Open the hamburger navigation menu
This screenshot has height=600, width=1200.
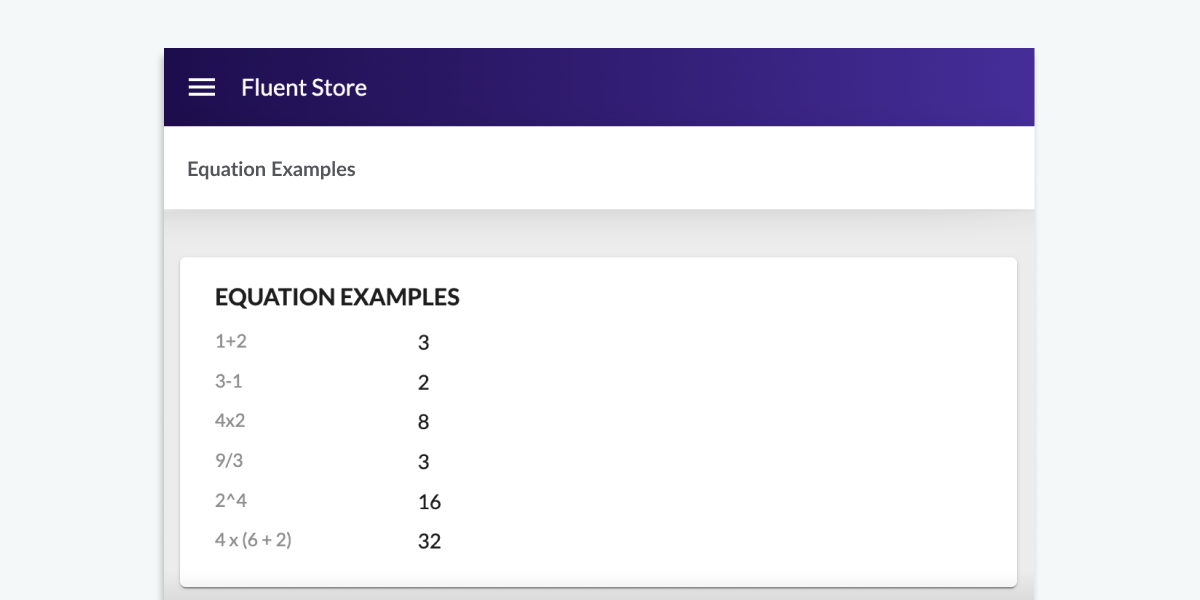(202, 87)
